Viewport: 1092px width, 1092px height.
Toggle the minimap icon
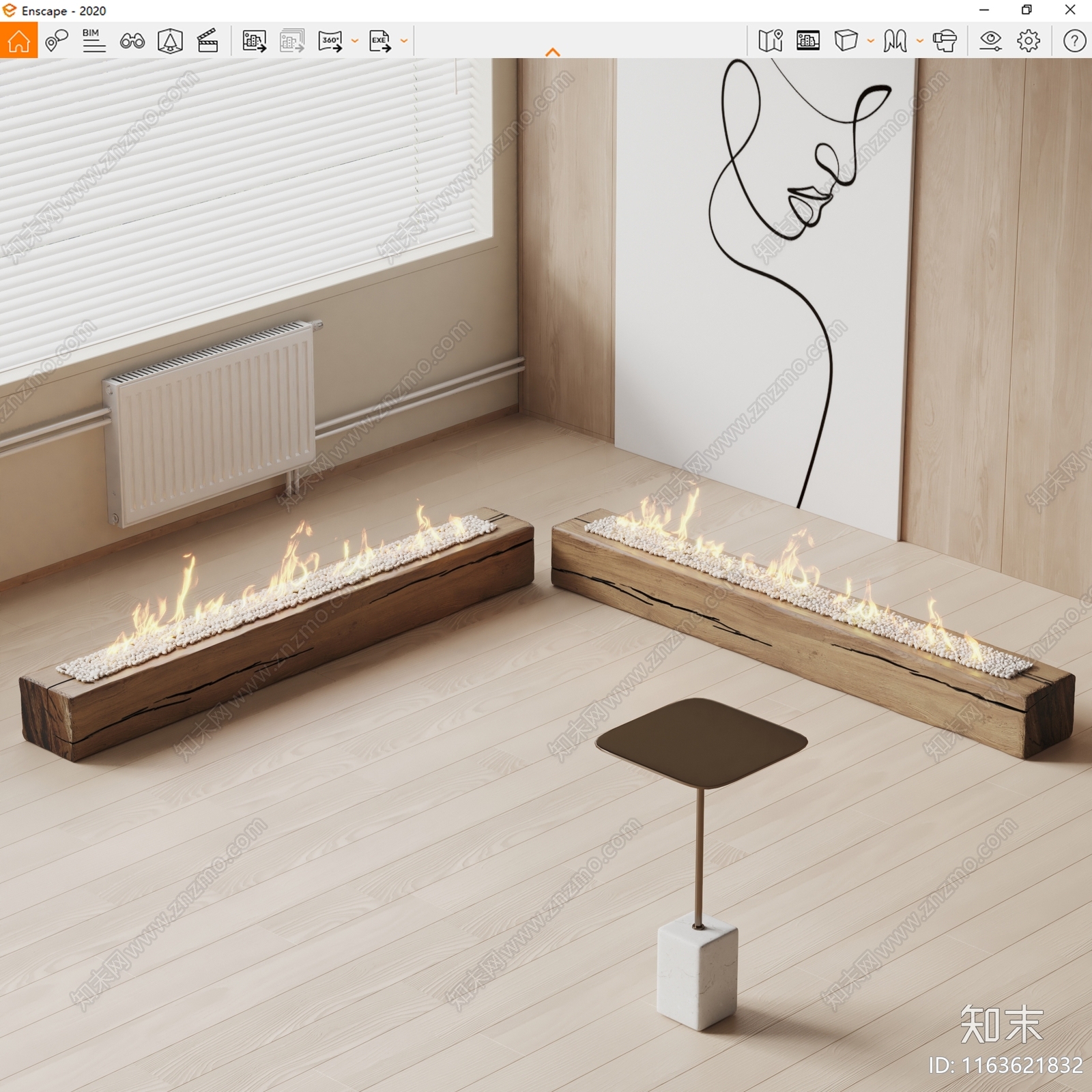point(771,41)
